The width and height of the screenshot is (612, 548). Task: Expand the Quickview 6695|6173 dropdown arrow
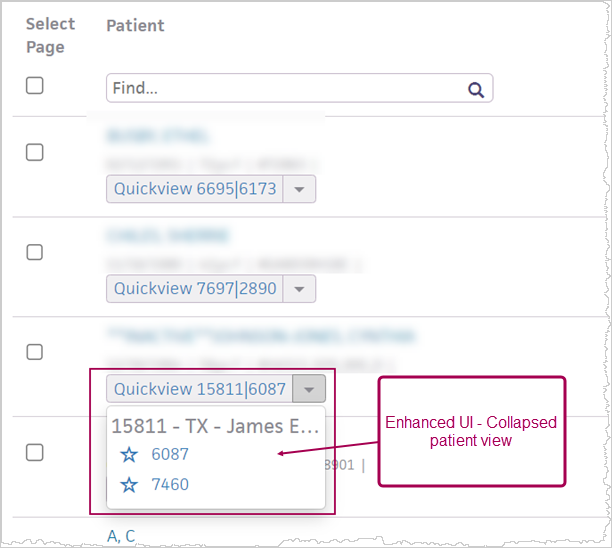[x=300, y=189]
